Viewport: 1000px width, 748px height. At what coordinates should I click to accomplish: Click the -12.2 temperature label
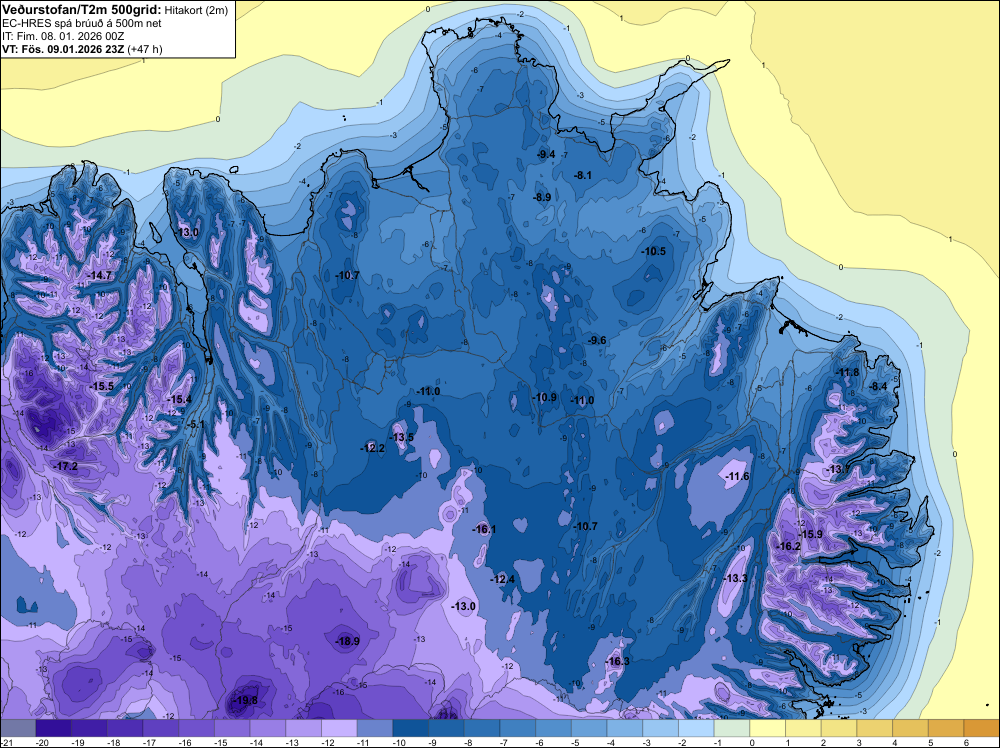click(x=372, y=448)
